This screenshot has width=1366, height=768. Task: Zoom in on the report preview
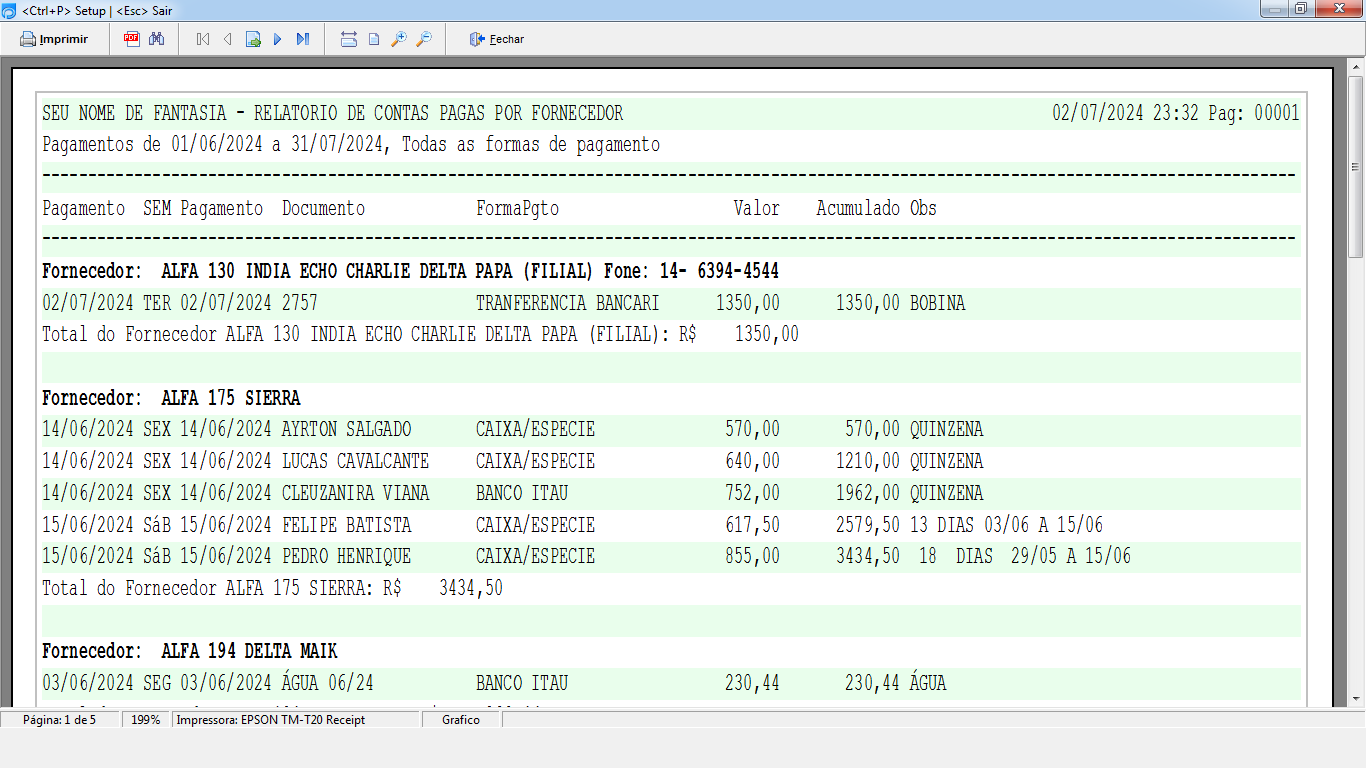tap(398, 39)
